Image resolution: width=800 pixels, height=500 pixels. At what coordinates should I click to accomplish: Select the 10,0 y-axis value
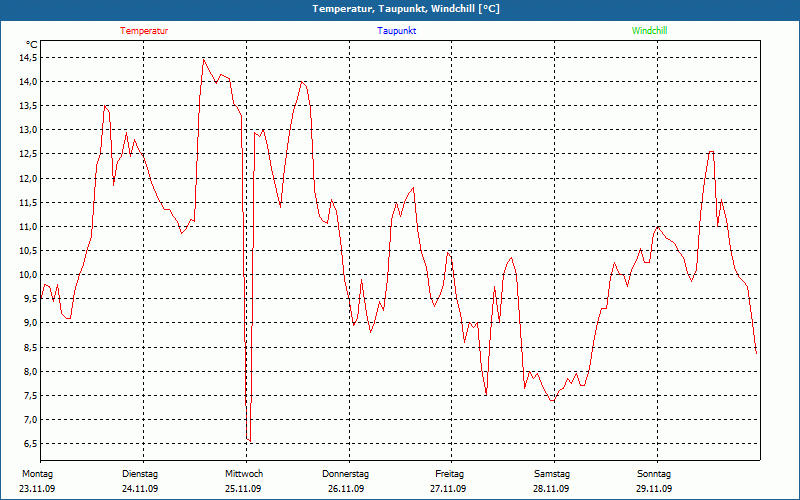point(28,275)
